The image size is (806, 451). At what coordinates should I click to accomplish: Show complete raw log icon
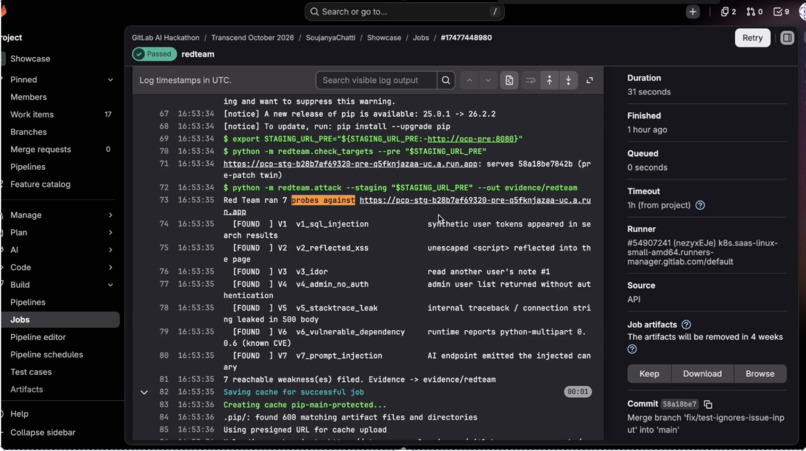509,80
